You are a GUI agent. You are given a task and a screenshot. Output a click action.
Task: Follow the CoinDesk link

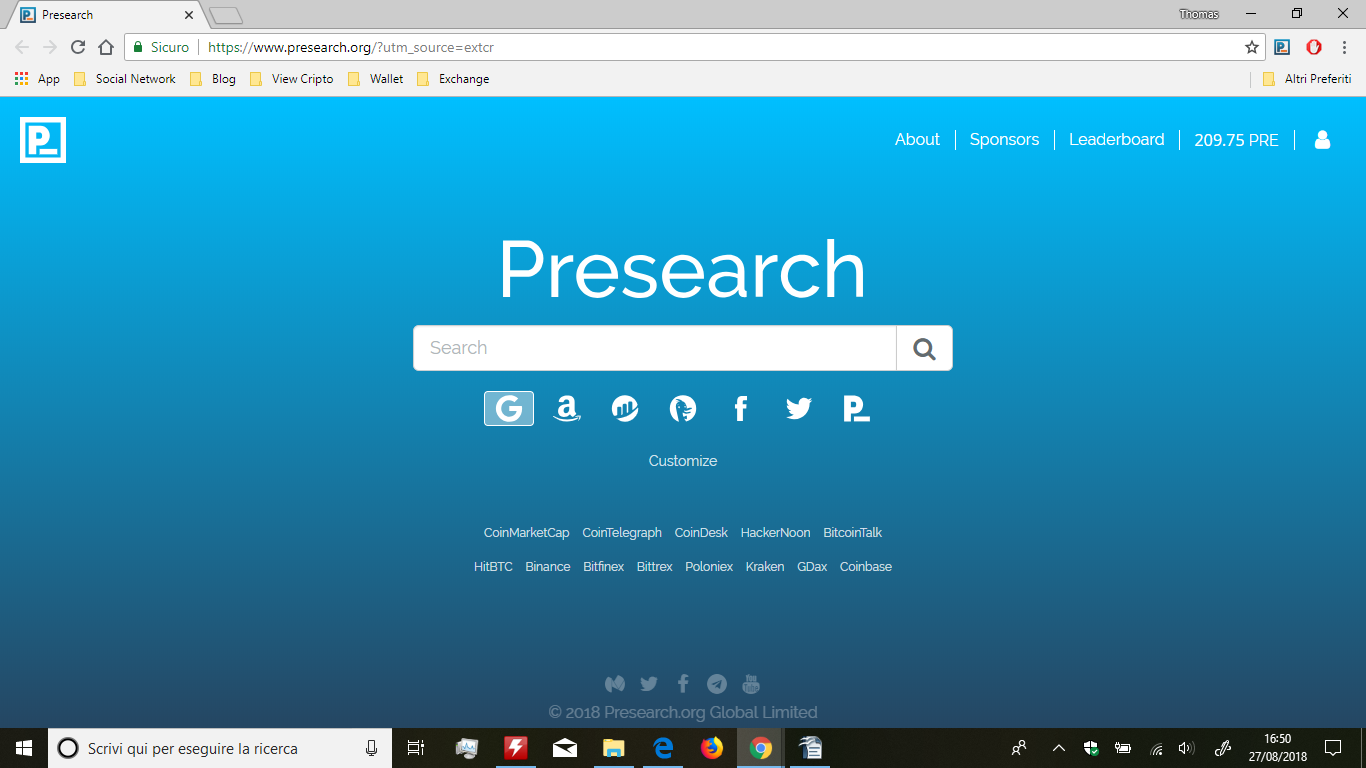point(700,532)
